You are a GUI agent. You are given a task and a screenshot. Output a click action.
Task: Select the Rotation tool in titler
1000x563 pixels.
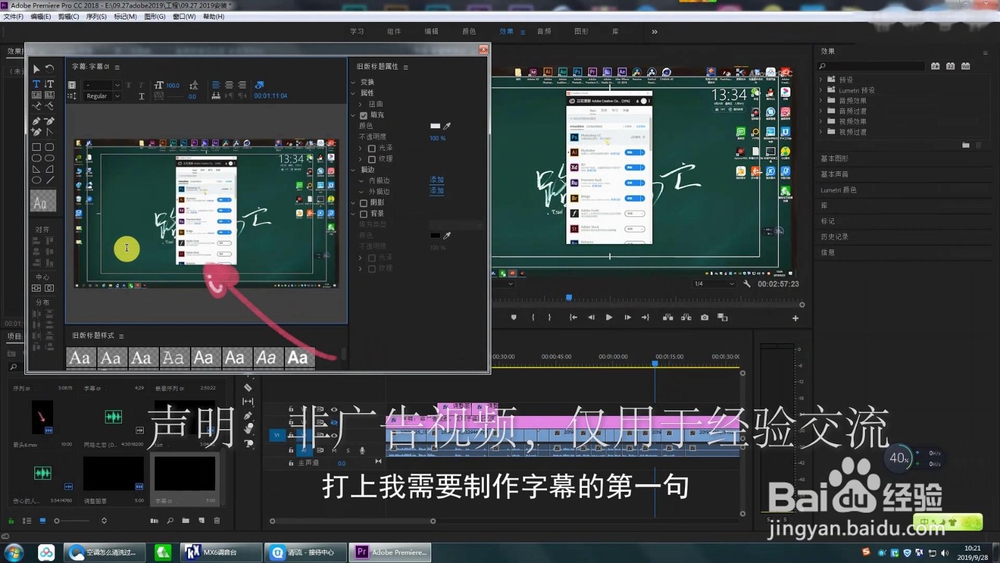pos(50,69)
